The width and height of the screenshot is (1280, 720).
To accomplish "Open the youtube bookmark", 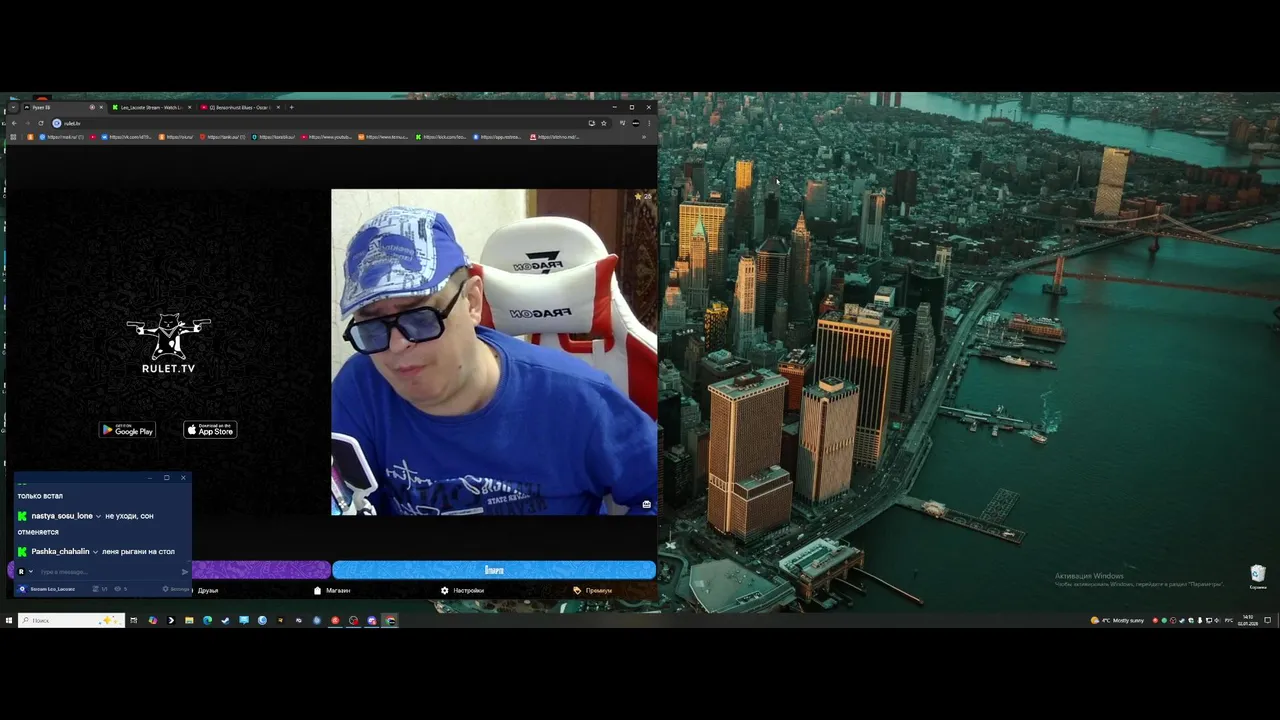I will [x=327, y=137].
